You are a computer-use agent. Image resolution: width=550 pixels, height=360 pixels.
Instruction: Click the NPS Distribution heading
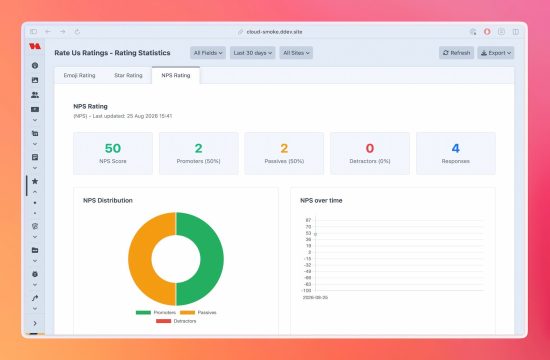(x=108, y=200)
